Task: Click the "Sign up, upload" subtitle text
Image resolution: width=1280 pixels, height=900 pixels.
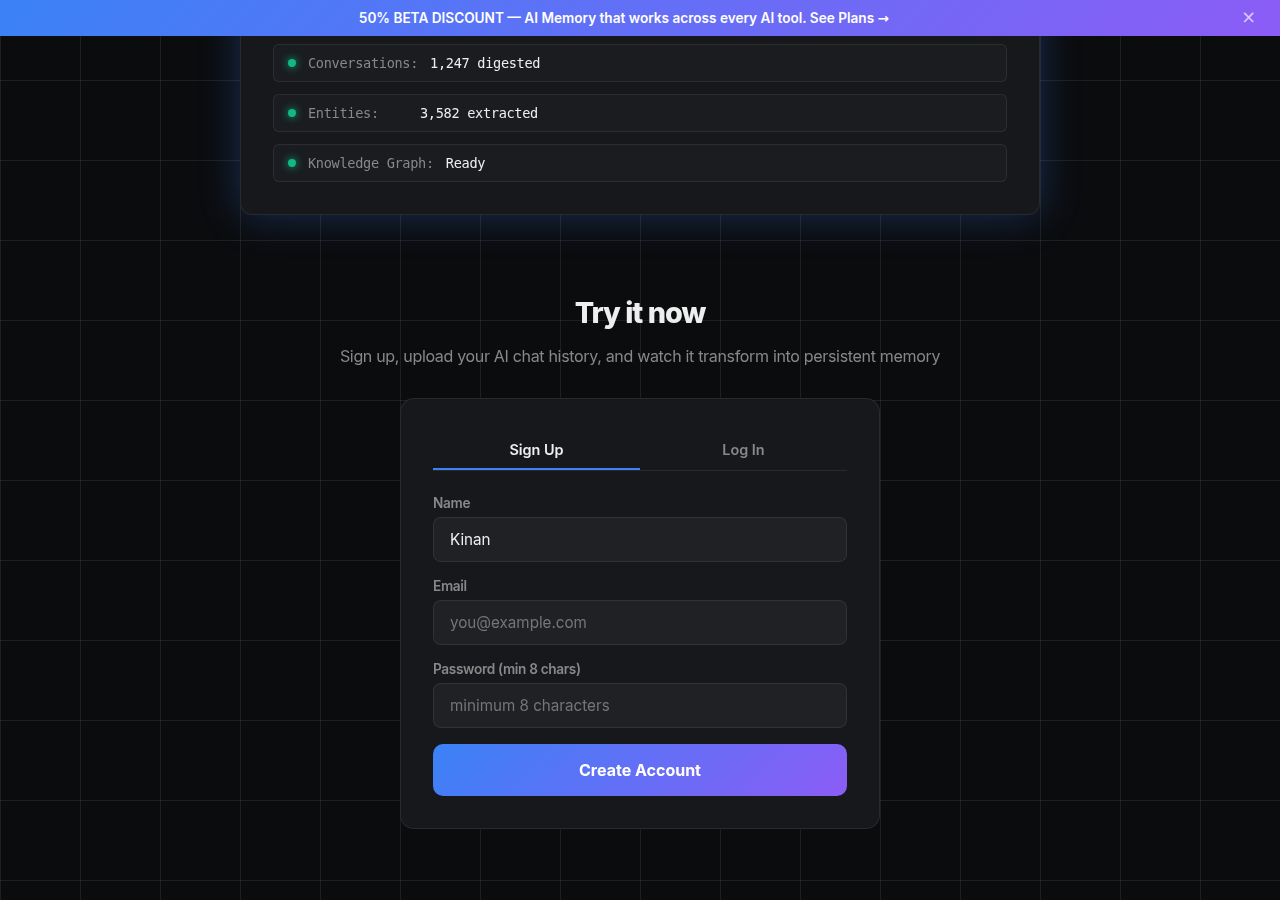Action: pyautogui.click(x=640, y=356)
